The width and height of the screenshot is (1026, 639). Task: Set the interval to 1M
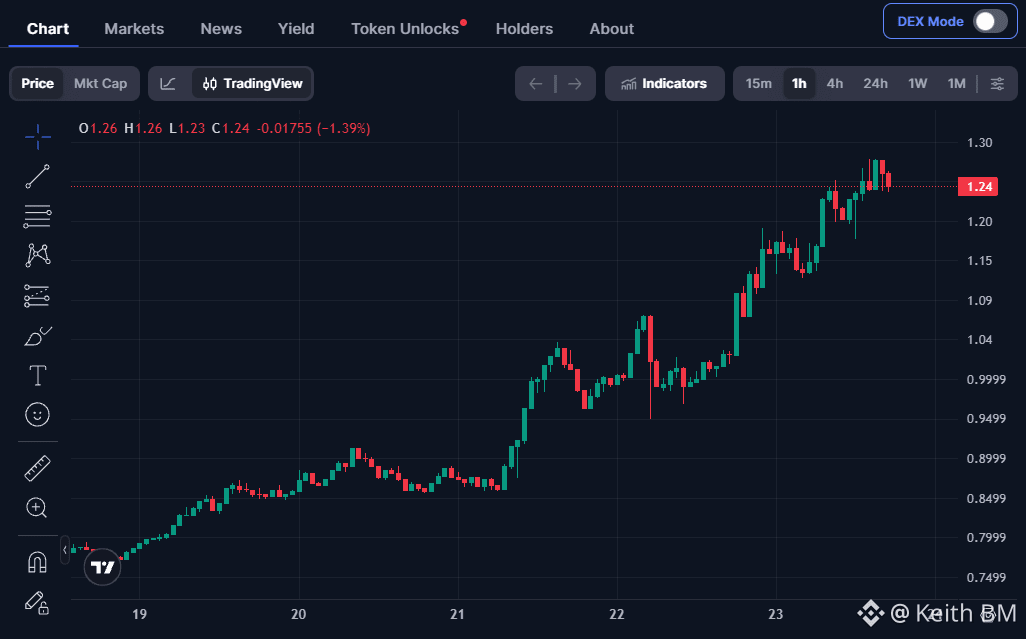pos(957,84)
